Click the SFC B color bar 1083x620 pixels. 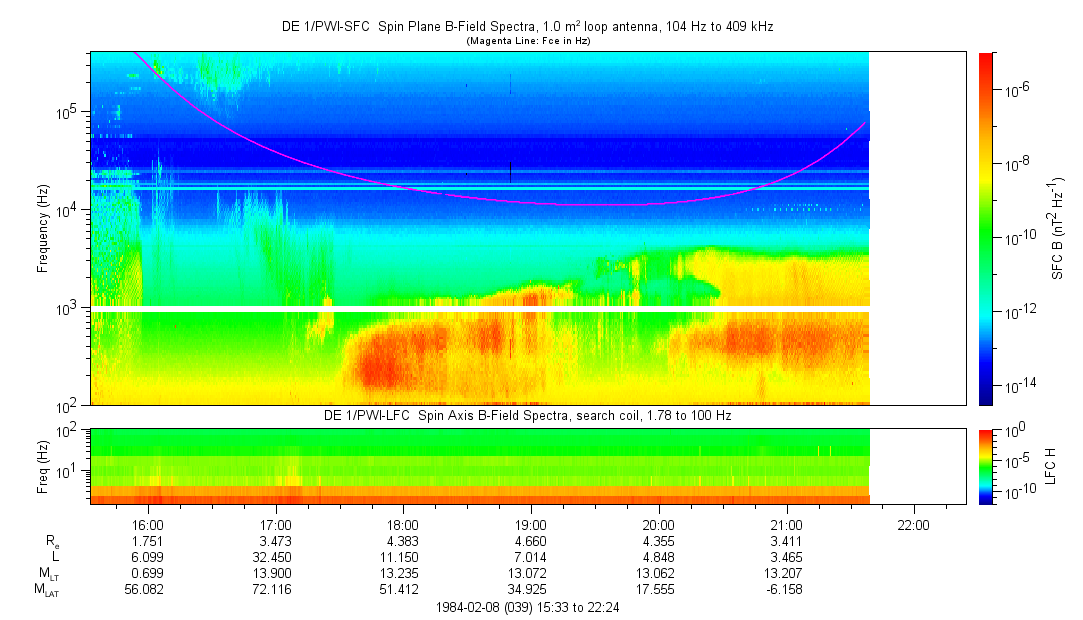pyautogui.click(x=986, y=228)
